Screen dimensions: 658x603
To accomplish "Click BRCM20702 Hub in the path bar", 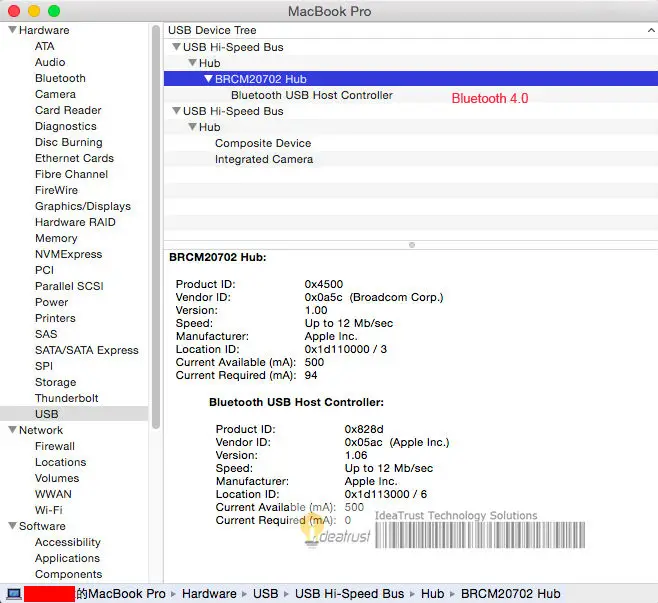I will coord(510,594).
